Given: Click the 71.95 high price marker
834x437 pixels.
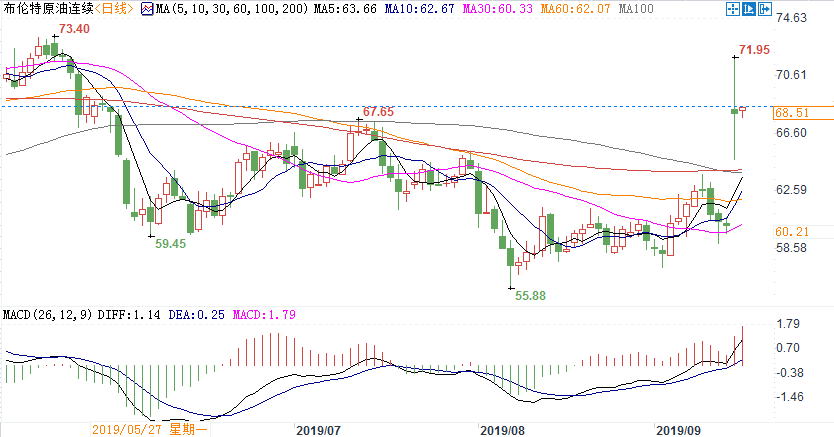Looking at the screenshot, I should tap(754, 50).
